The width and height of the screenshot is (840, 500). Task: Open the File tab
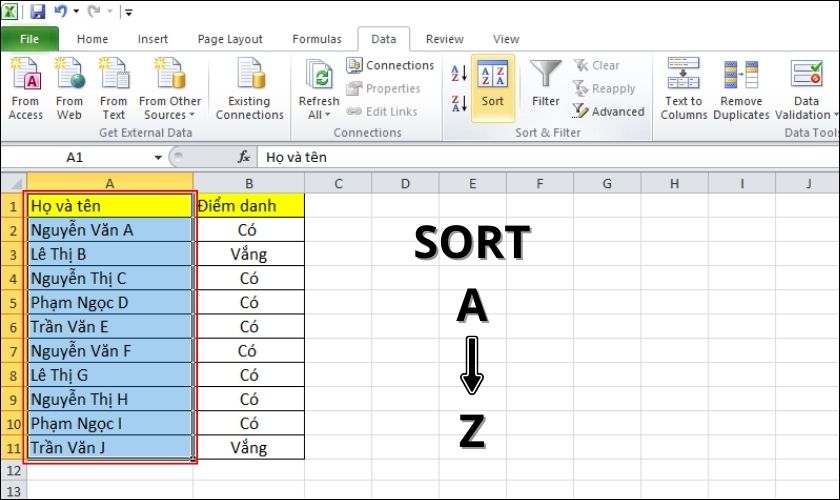click(x=29, y=39)
